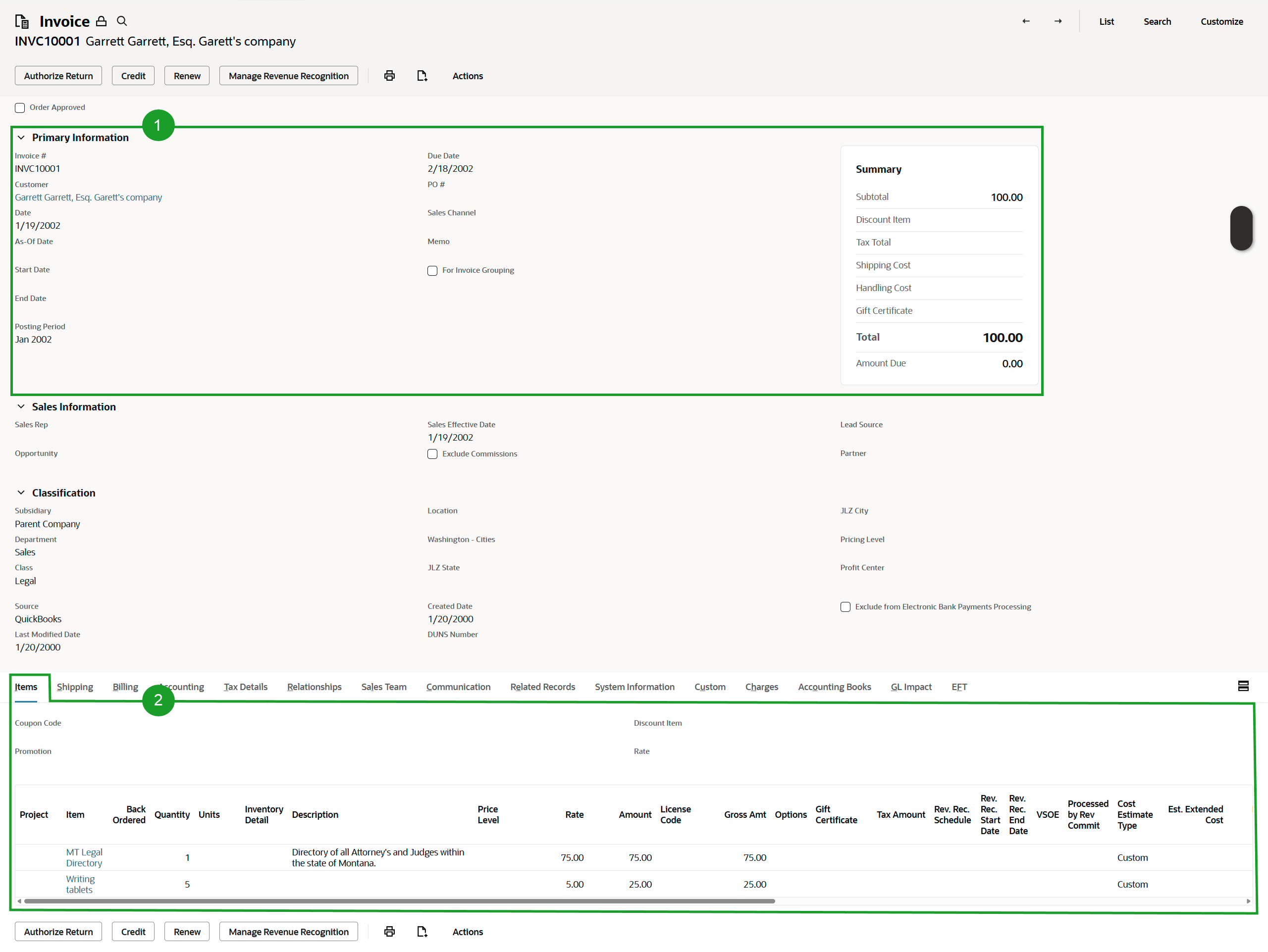
Task: Open the GL Impact tab
Action: (911, 687)
